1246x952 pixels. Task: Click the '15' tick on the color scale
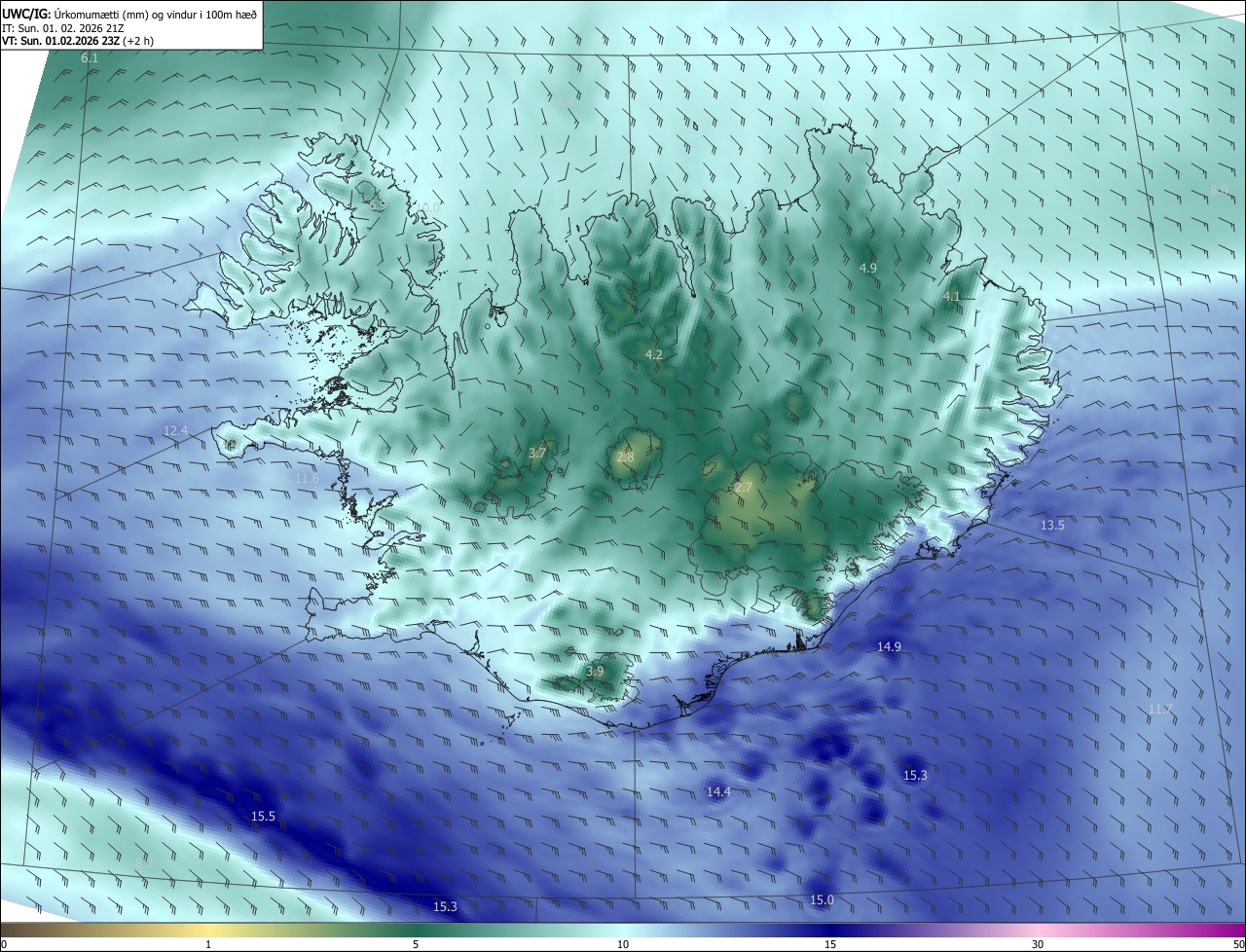tap(830, 944)
